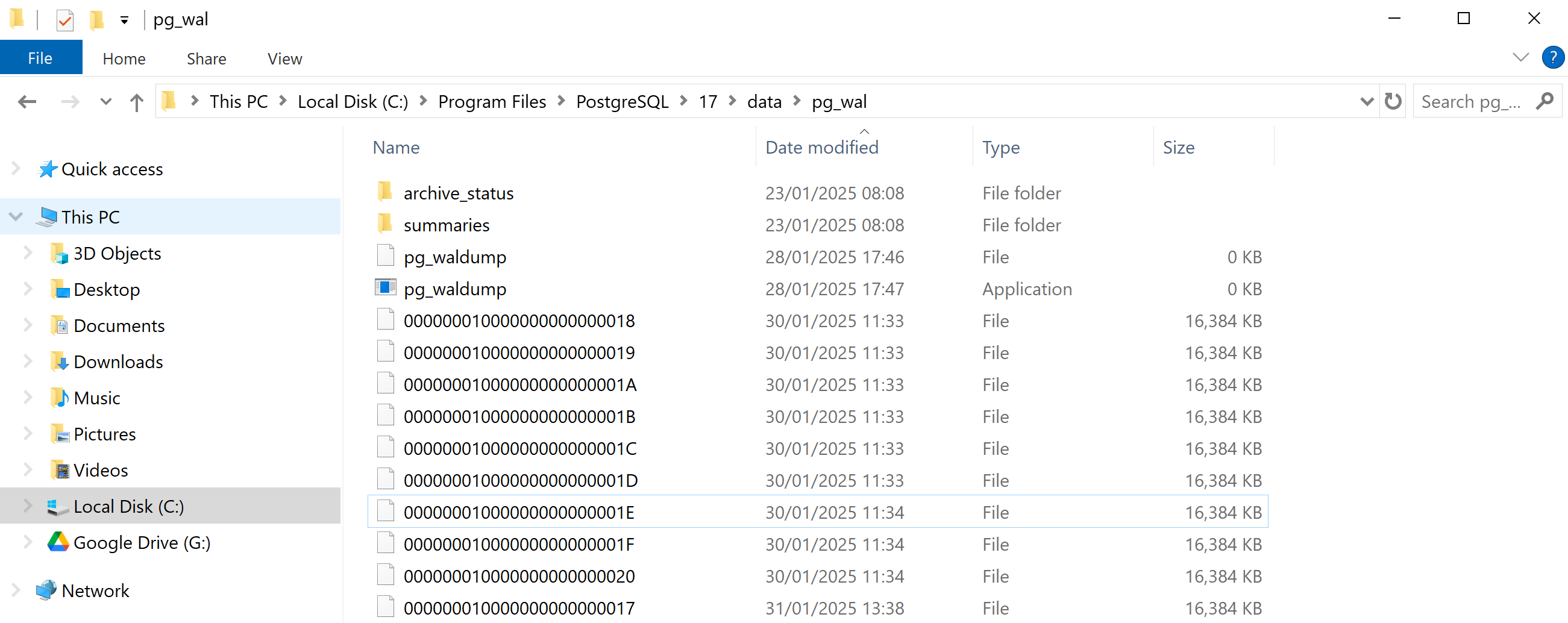1568x623 pixels.
Task: Click PostgreSQL in the address path
Action: pos(622,102)
